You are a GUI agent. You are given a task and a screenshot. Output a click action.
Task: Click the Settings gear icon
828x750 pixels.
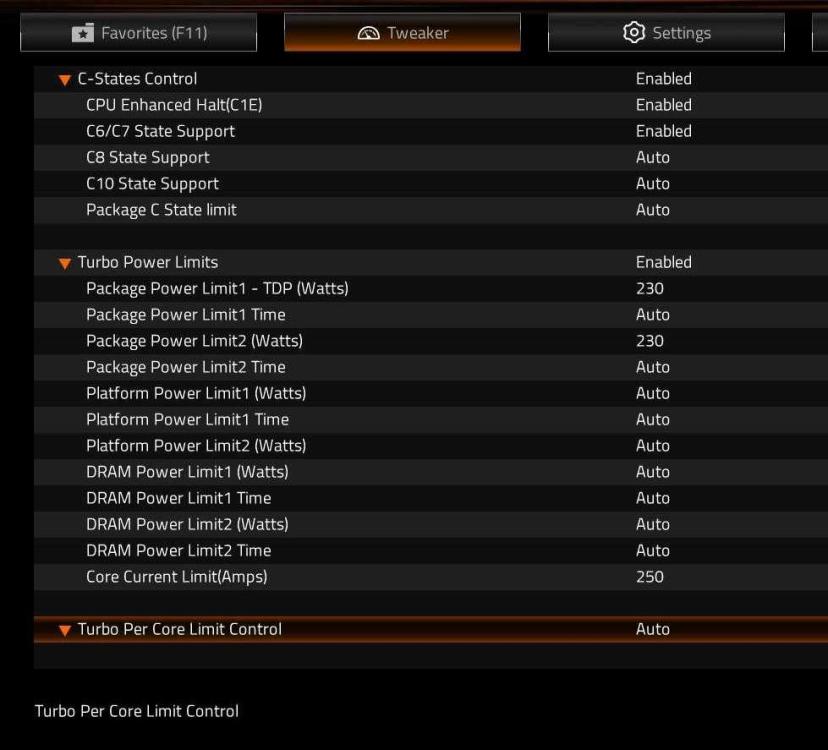pyautogui.click(x=634, y=33)
